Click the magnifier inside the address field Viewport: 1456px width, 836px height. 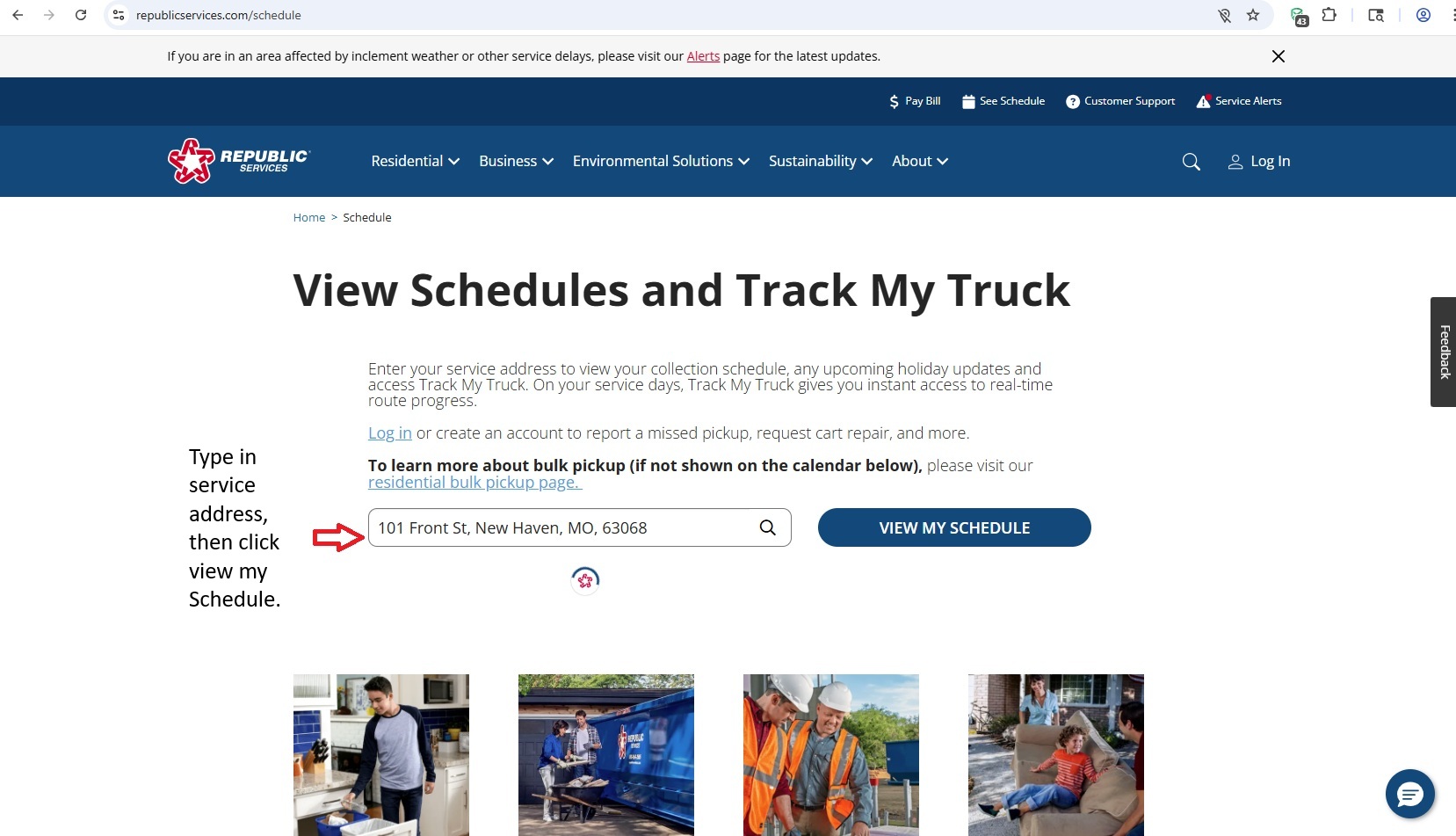point(767,527)
